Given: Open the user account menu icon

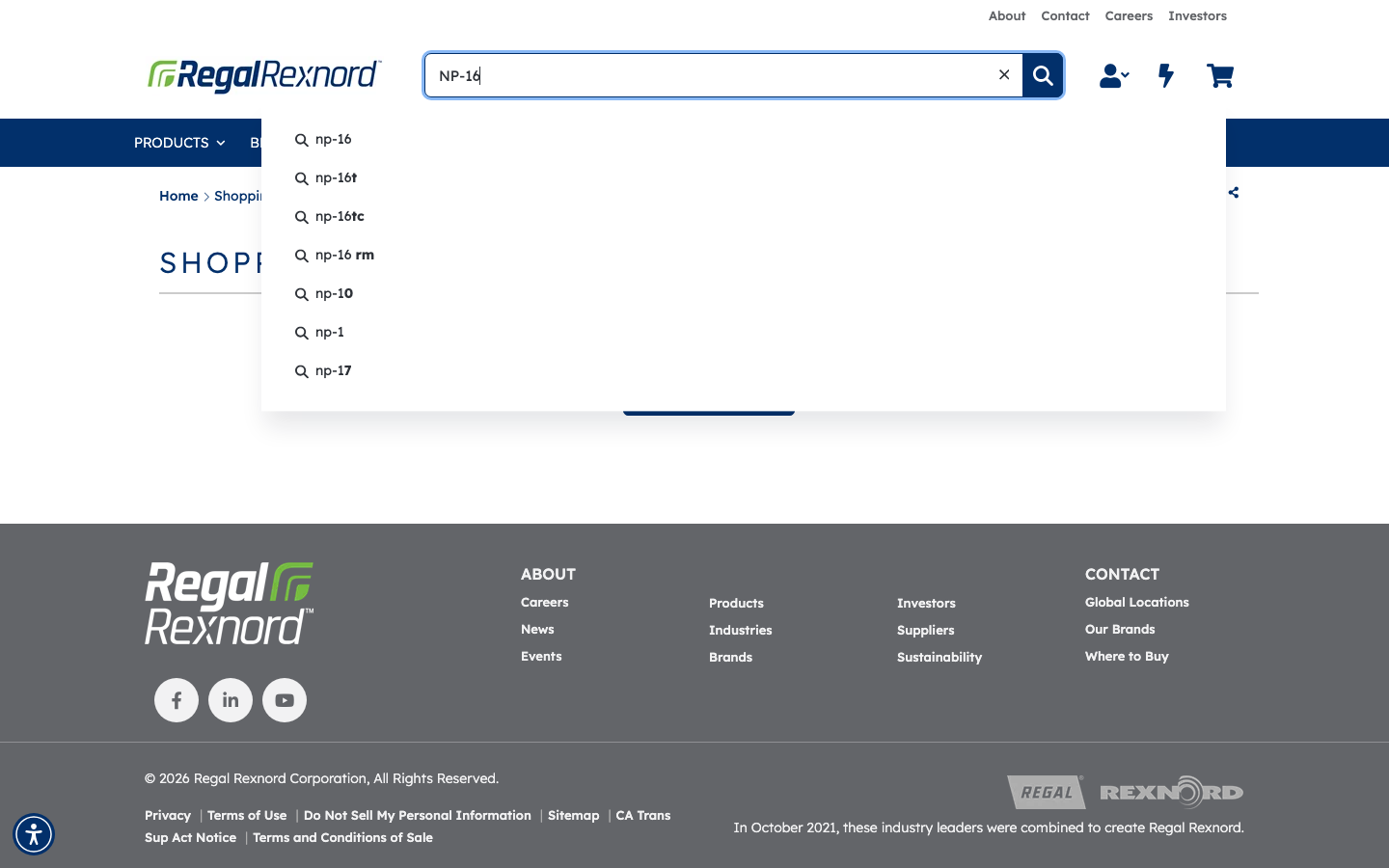Looking at the screenshot, I should coord(1114,75).
